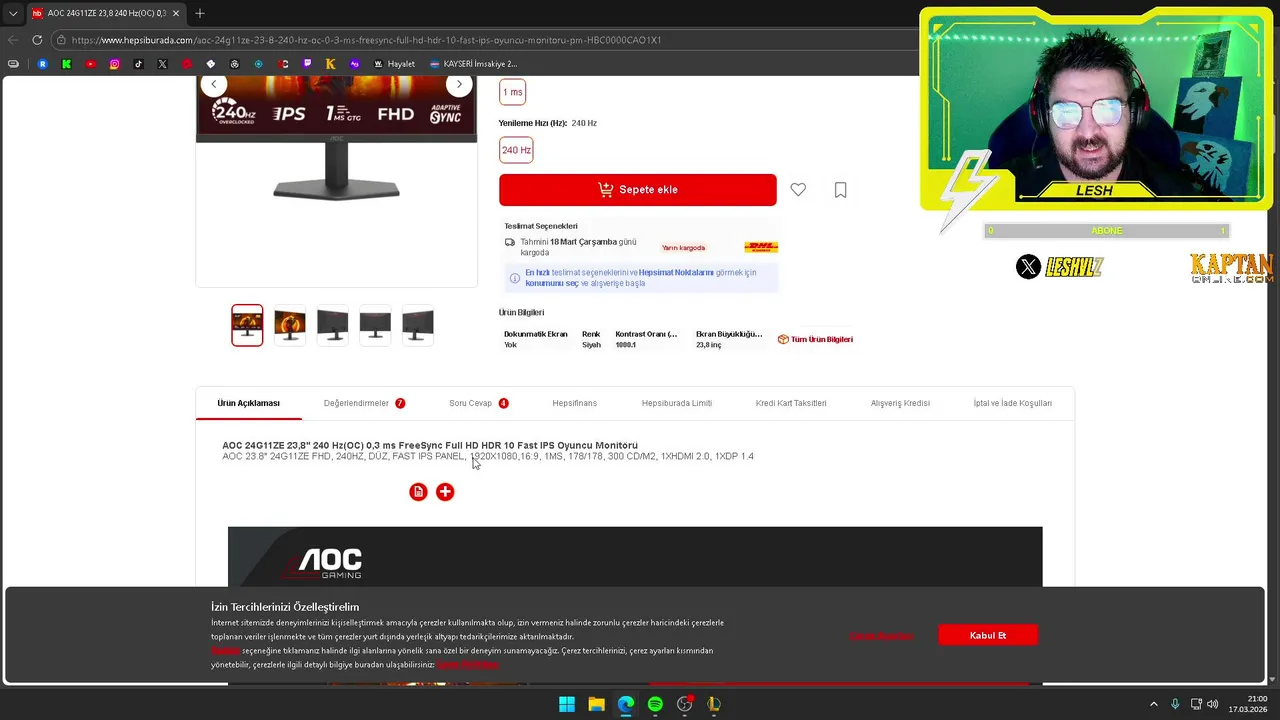Viewport: 1280px width, 720px height.
Task: Open the Hepsifinans tab
Action: (574, 403)
